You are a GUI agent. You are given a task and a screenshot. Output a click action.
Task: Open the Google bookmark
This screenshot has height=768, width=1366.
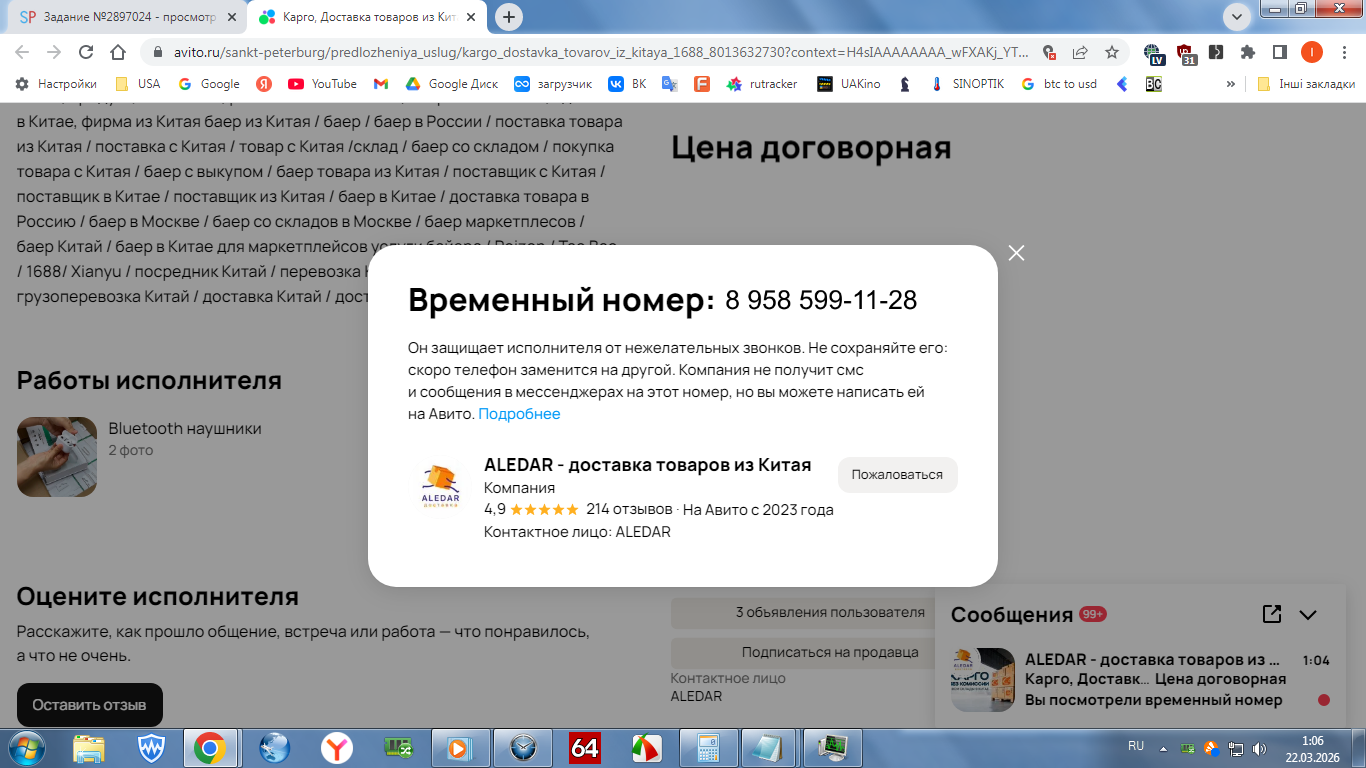209,84
